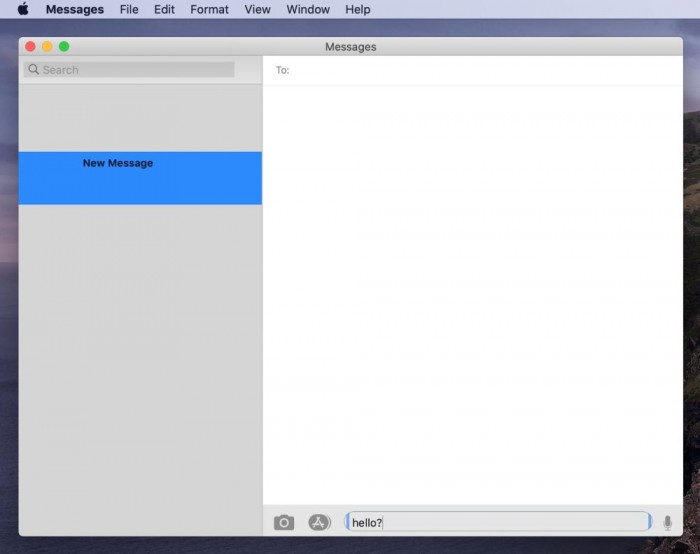This screenshot has width=700, height=554.
Task: Click the camera icon to attach a photo
Action: 283,522
